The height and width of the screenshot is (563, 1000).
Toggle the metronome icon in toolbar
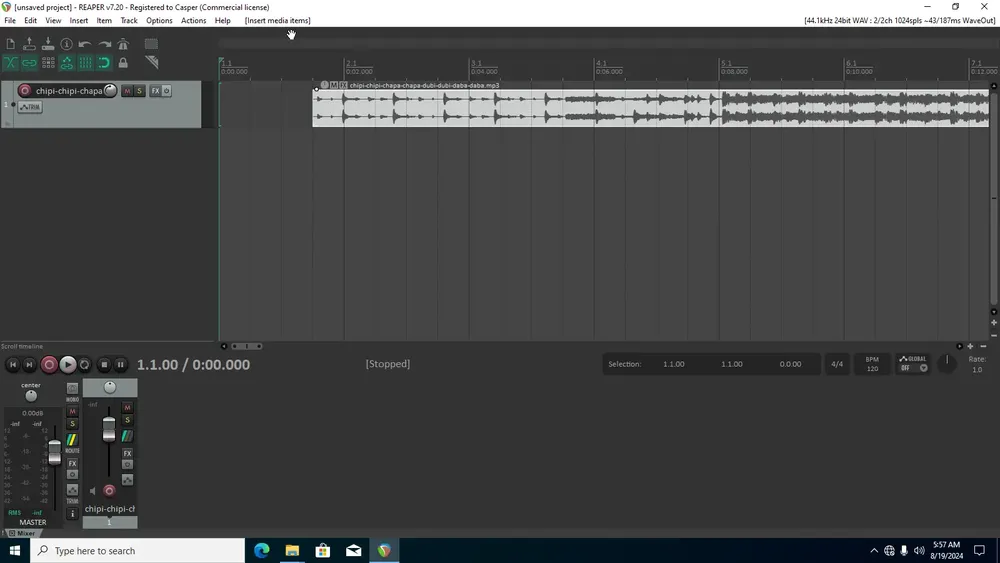(123, 44)
